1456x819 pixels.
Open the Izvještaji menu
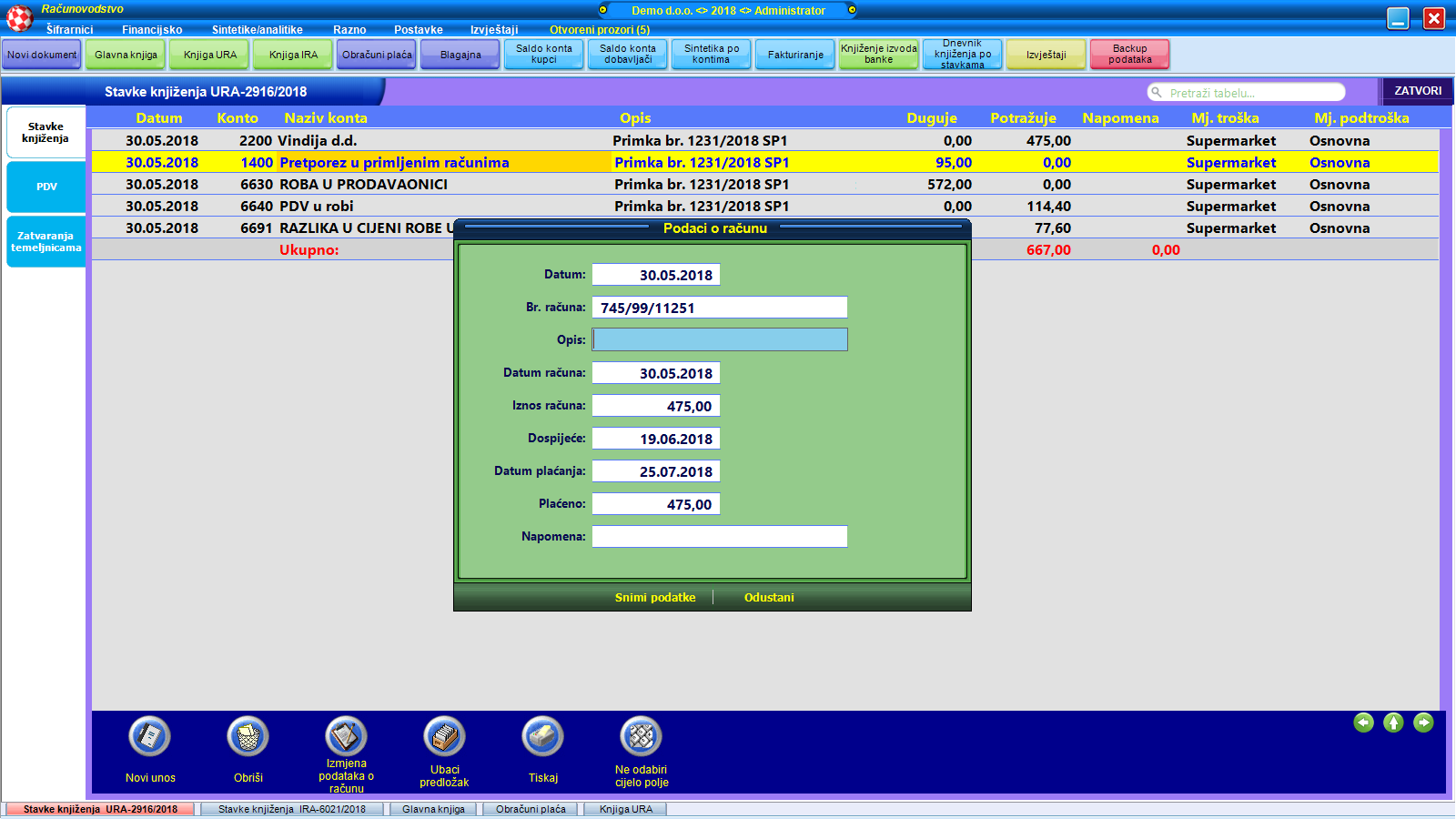point(494,30)
